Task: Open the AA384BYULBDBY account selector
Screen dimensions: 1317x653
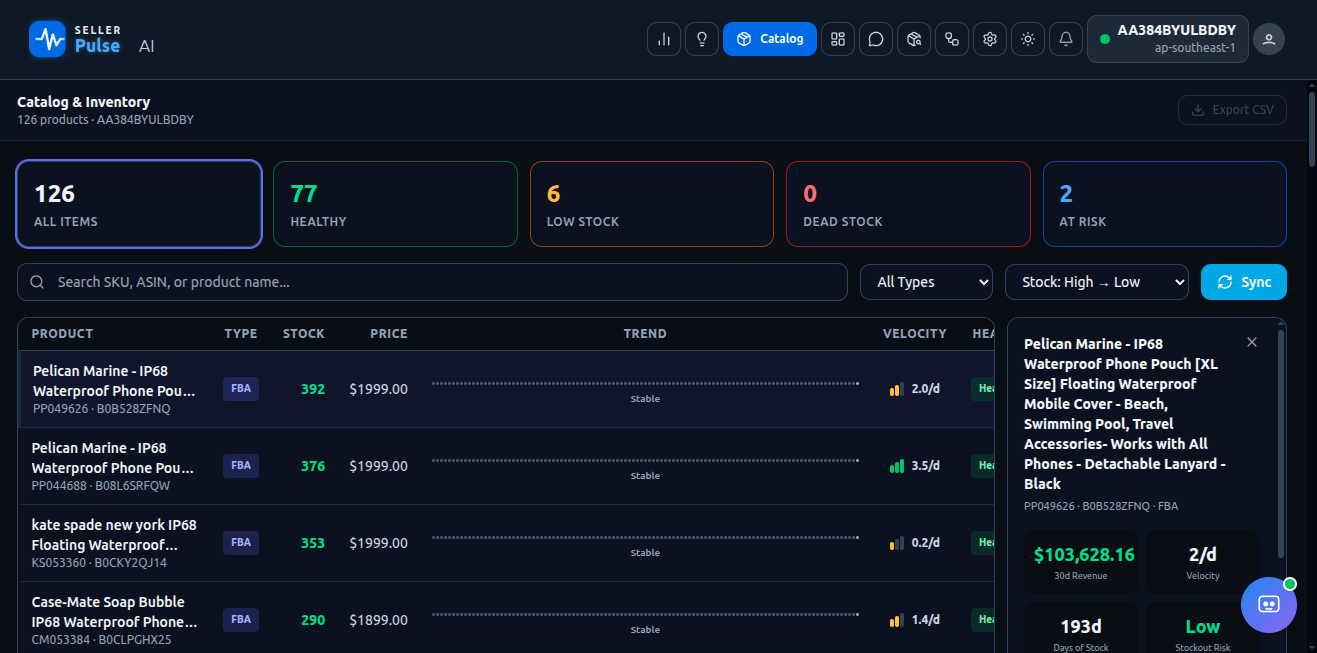Action: pos(1168,39)
